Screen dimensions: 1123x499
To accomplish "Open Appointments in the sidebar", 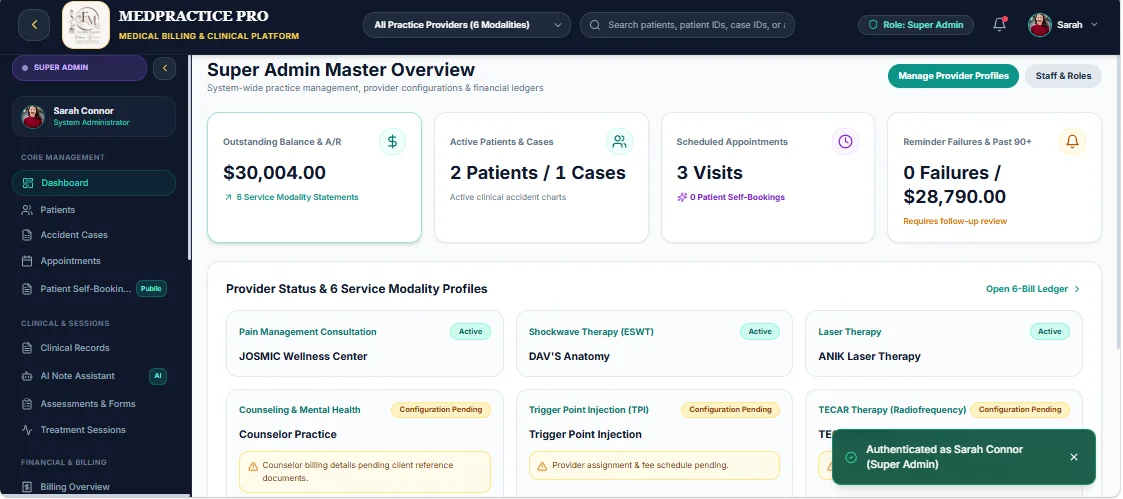I will tap(94, 261).
